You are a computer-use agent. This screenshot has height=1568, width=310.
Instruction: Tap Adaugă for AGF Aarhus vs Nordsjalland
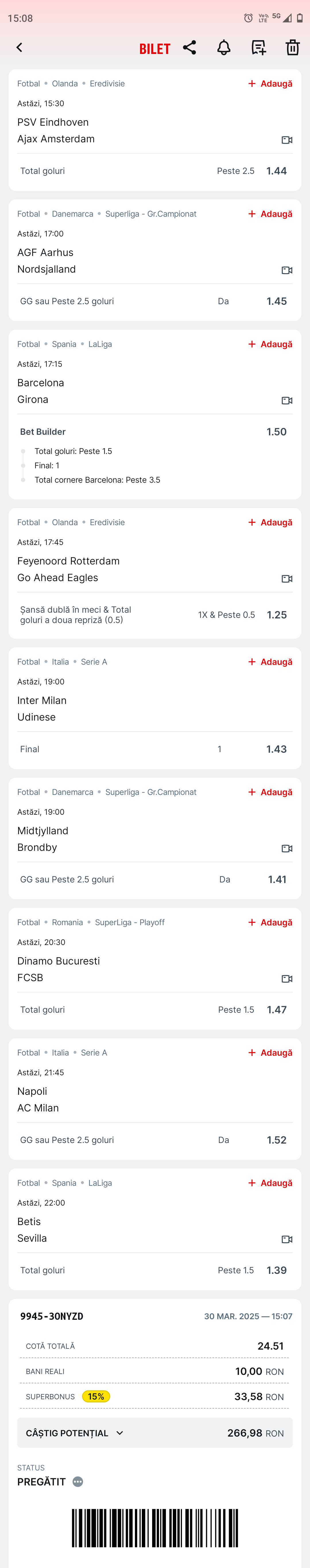pyautogui.click(x=270, y=214)
